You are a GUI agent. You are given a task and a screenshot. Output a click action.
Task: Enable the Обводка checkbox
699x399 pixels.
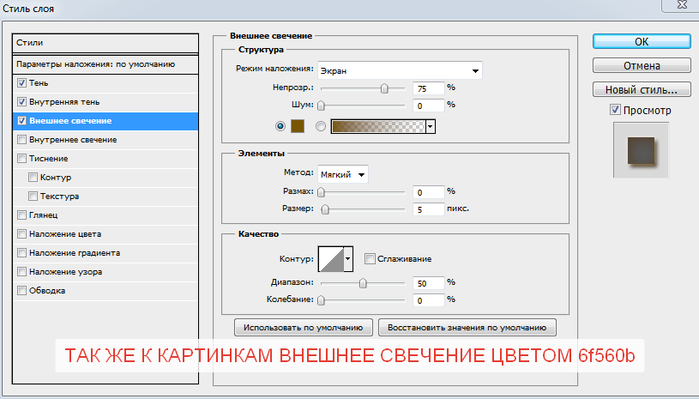point(22,290)
